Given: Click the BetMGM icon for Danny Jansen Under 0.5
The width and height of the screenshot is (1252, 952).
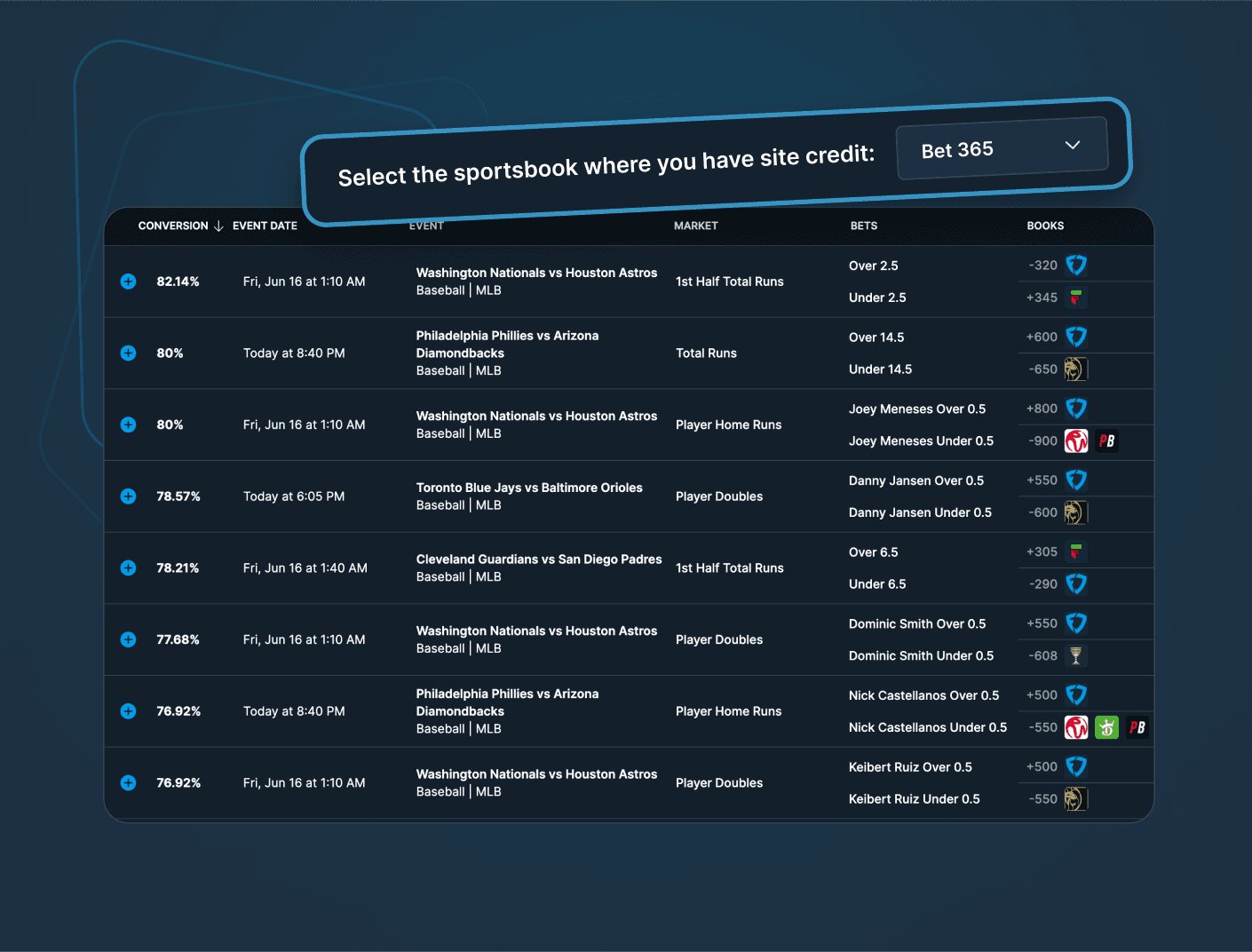Looking at the screenshot, I should 1076,512.
